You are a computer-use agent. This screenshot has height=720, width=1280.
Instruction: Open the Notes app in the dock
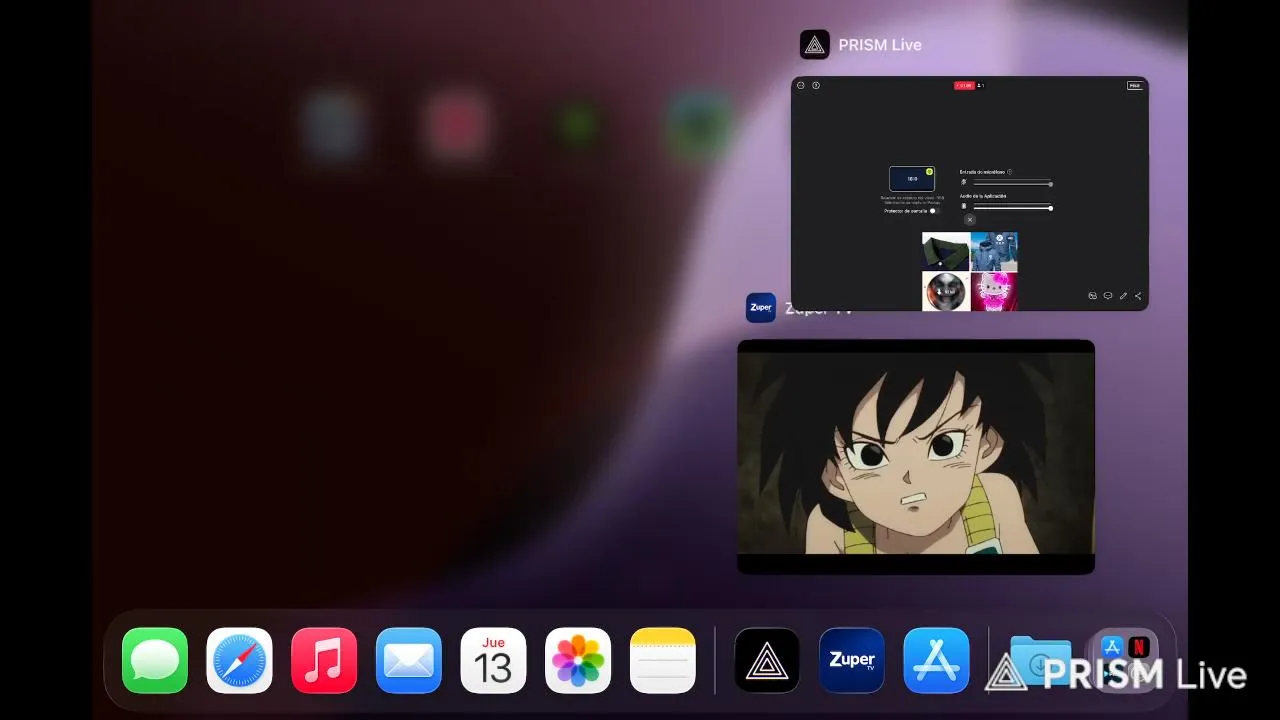[663, 660]
